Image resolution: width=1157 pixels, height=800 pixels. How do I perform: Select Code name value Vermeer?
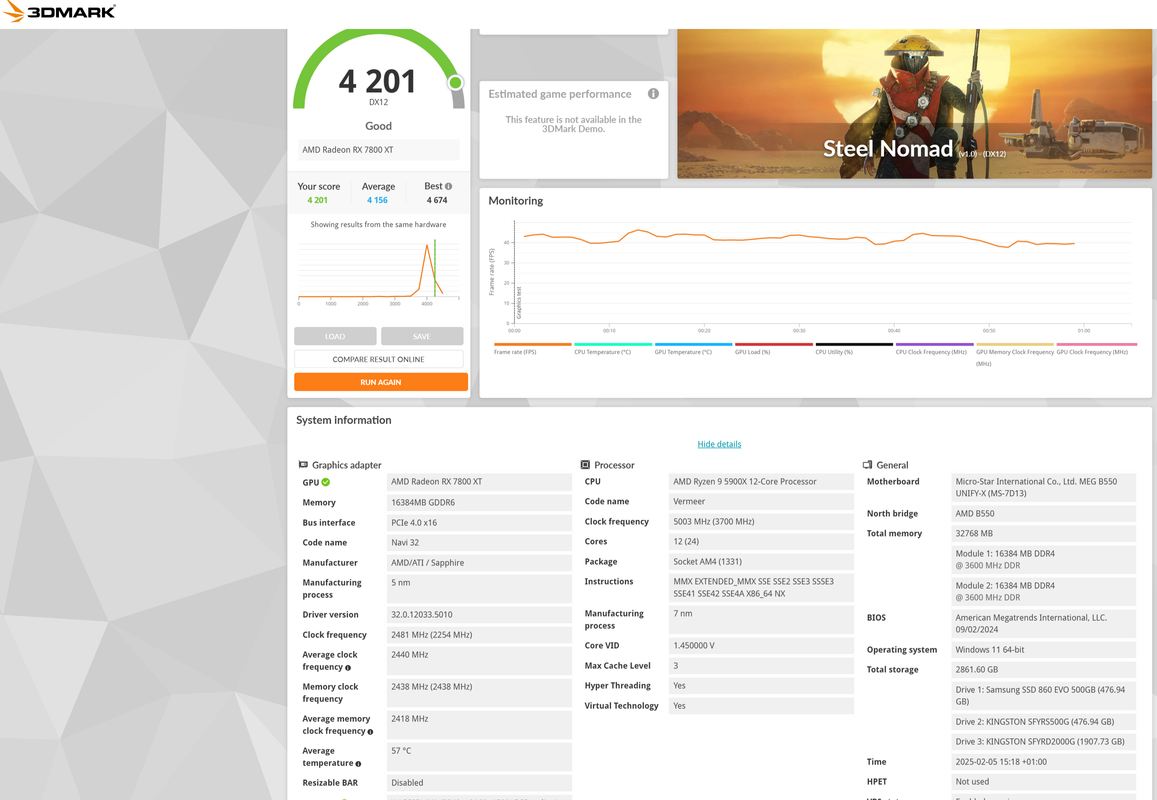coord(761,502)
